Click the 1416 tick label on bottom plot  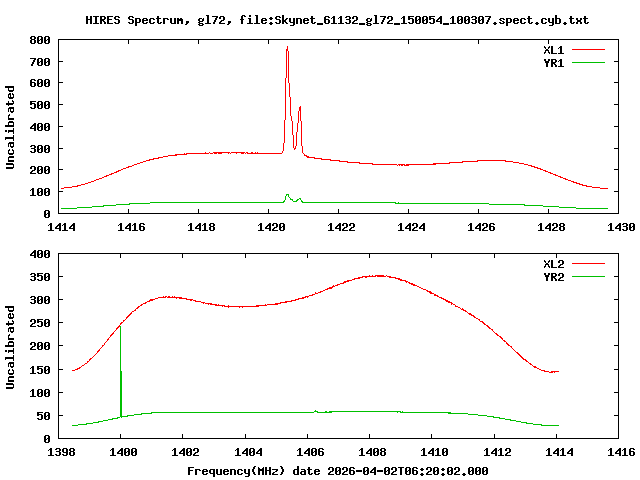[621, 452]
